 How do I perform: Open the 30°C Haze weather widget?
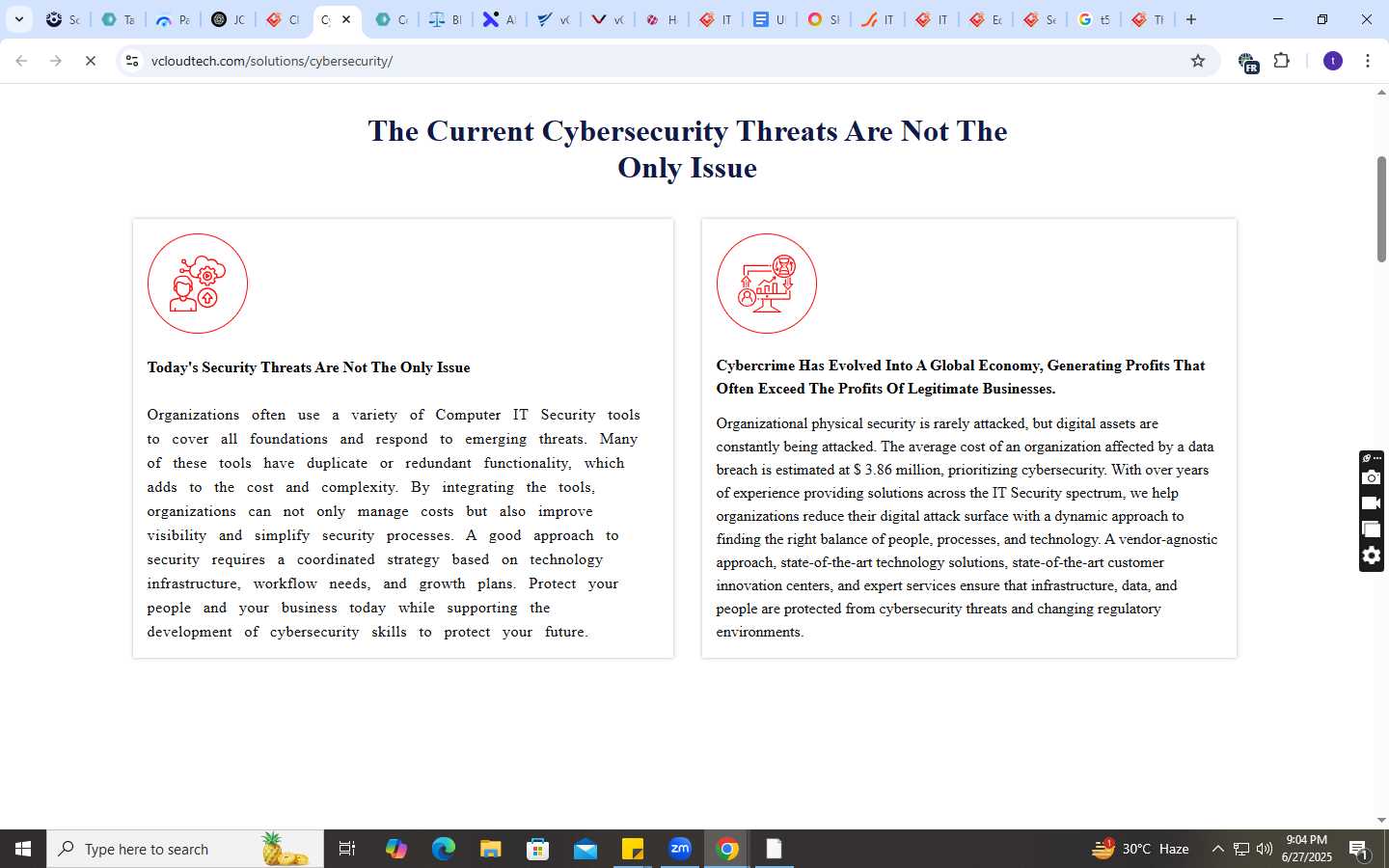1140,849
